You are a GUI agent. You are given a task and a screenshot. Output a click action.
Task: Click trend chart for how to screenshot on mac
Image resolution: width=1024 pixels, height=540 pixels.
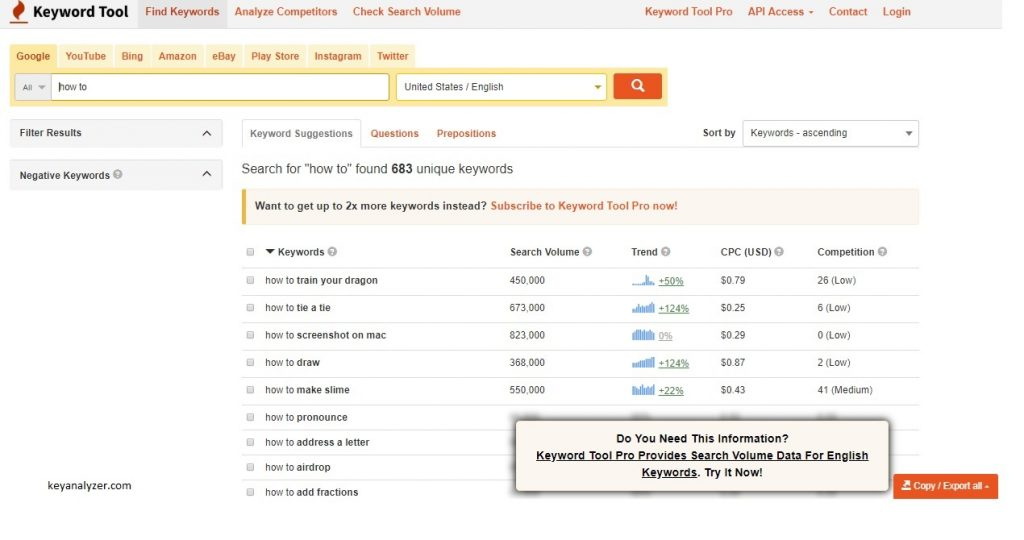point(643,336)
